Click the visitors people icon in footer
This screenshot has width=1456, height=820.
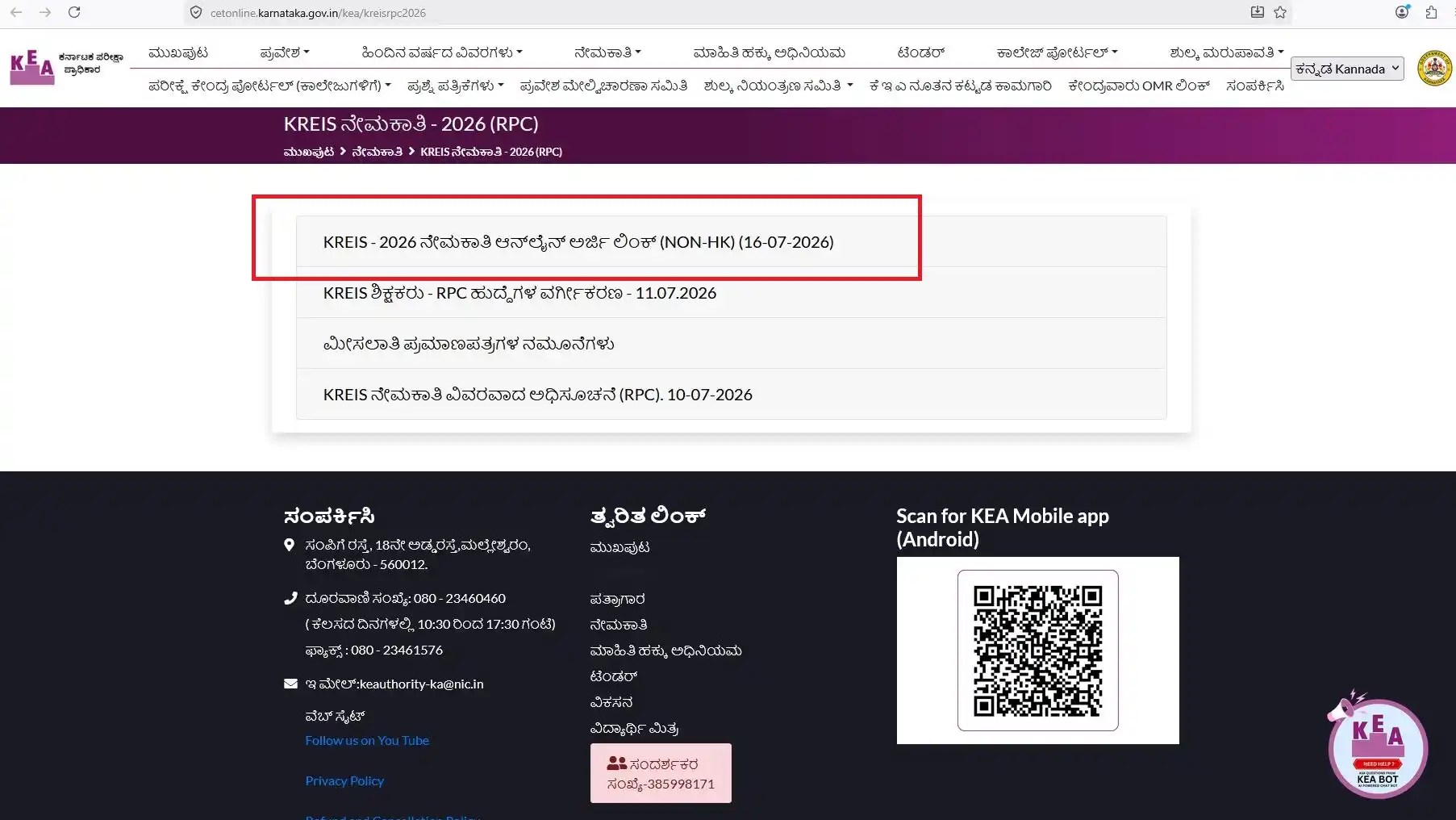click(617, 763)
